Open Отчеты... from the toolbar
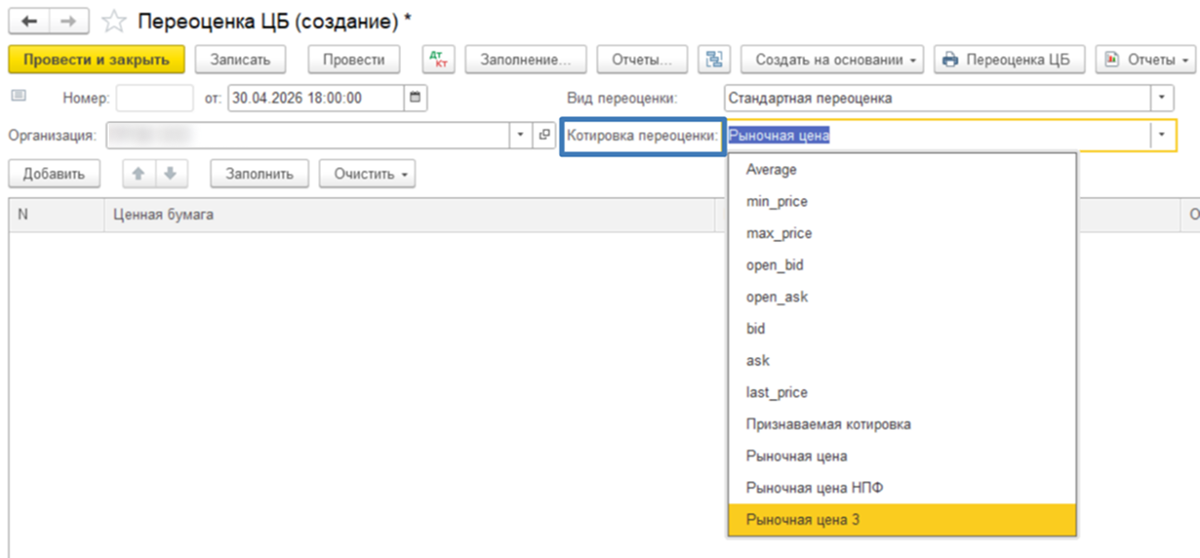The height and width of the screenshot is (558, 1200). [x=643, y=59]
